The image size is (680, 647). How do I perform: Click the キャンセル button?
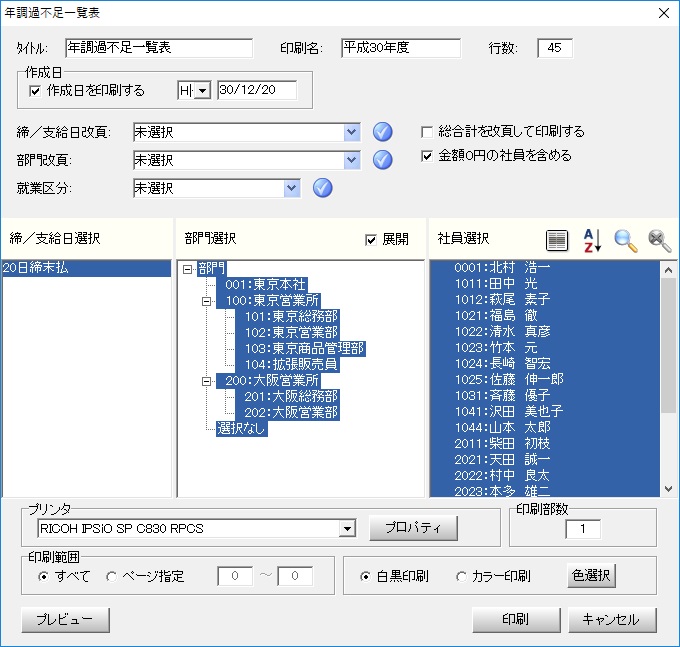pos(612,620)
